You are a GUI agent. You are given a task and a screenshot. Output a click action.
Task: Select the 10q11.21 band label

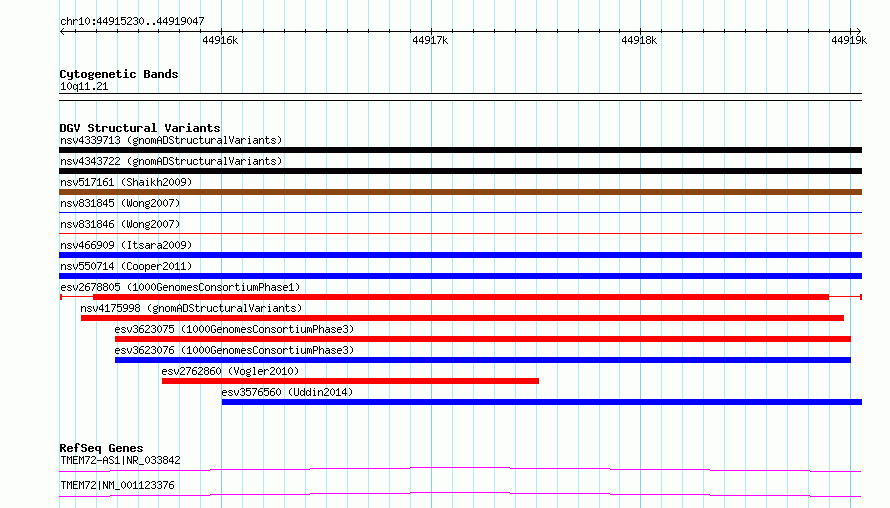84,86
